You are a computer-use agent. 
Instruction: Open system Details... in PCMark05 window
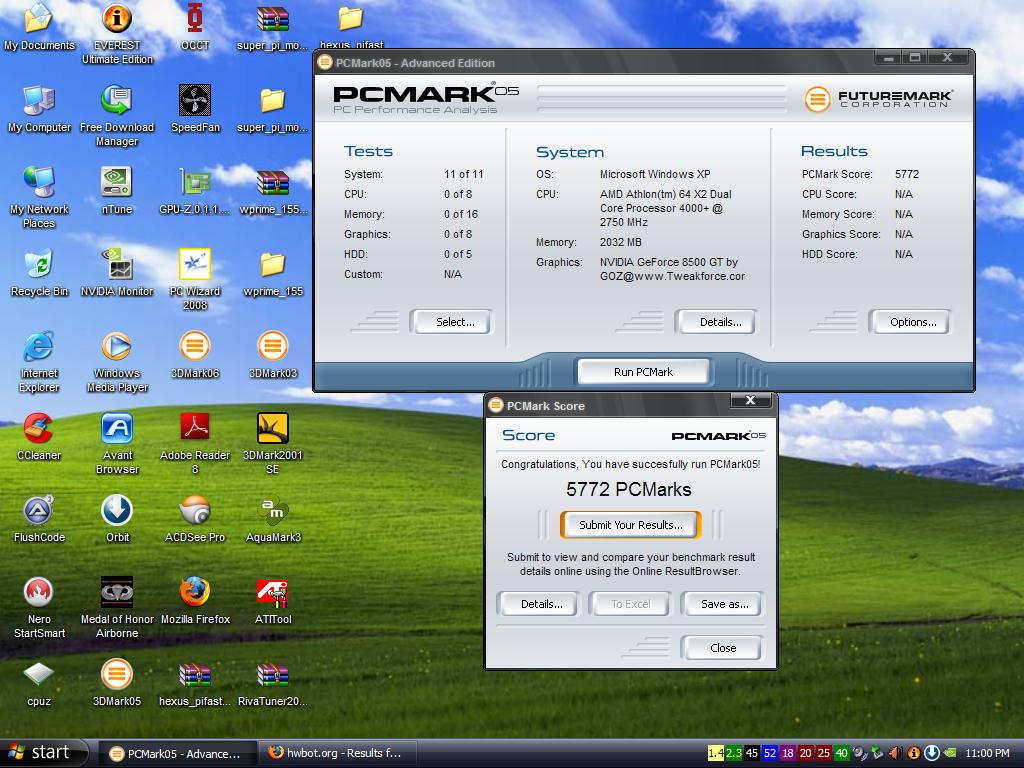(716, 322)
